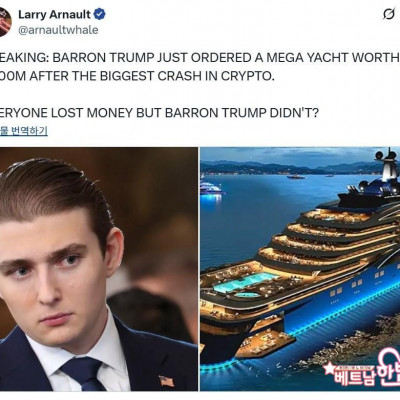This screenshot has width=400, height=400.
Task: Click the tweet line mentioning MEGA YACHT WORTH
Action: [x=200, y=58]
